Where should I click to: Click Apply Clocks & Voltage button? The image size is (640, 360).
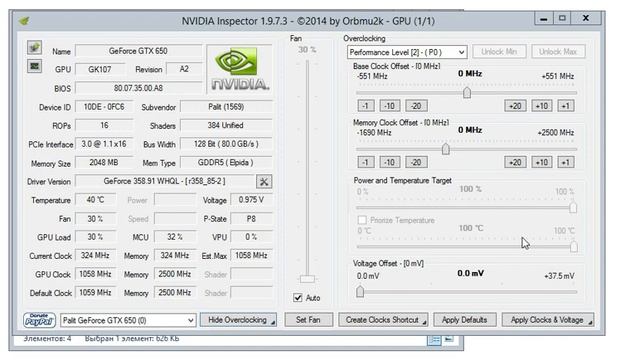[548, 320]
